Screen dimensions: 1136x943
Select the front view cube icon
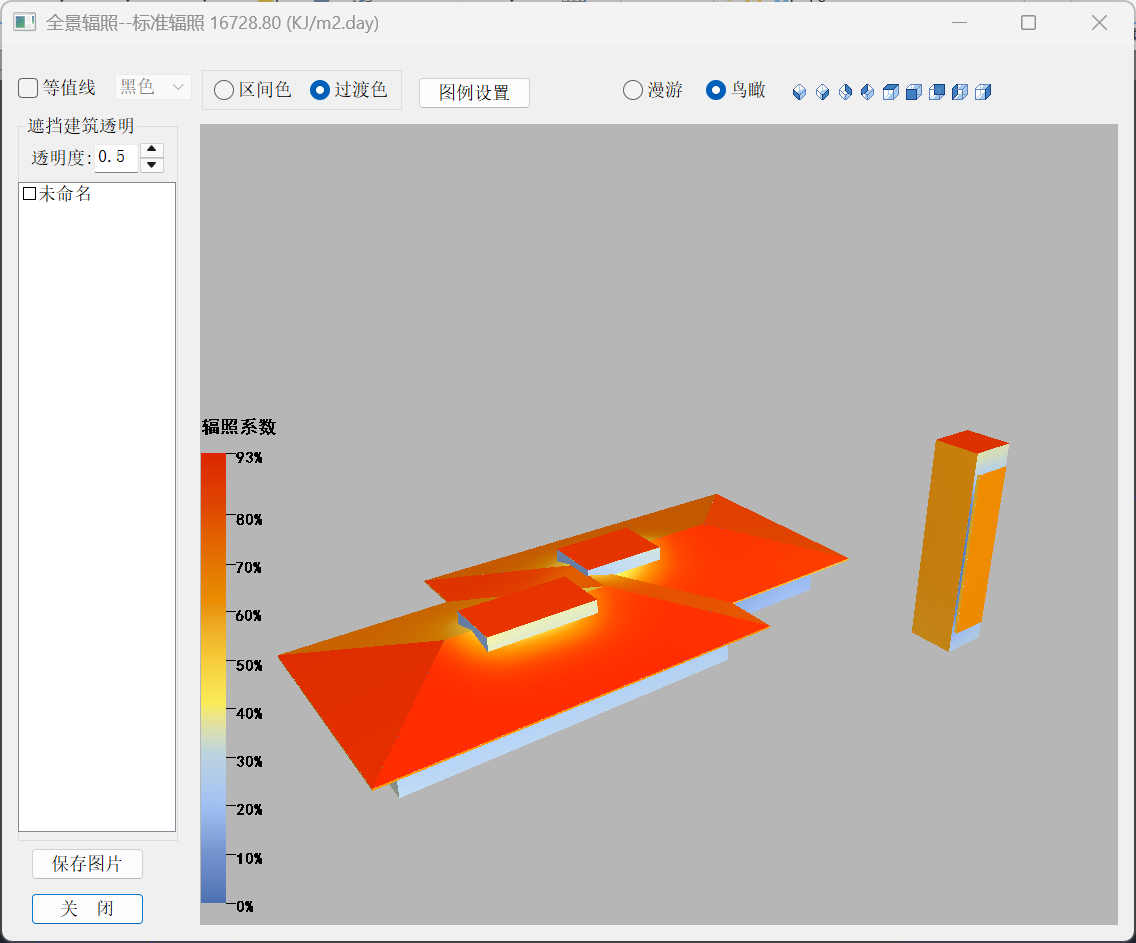(x=913, y=92)
